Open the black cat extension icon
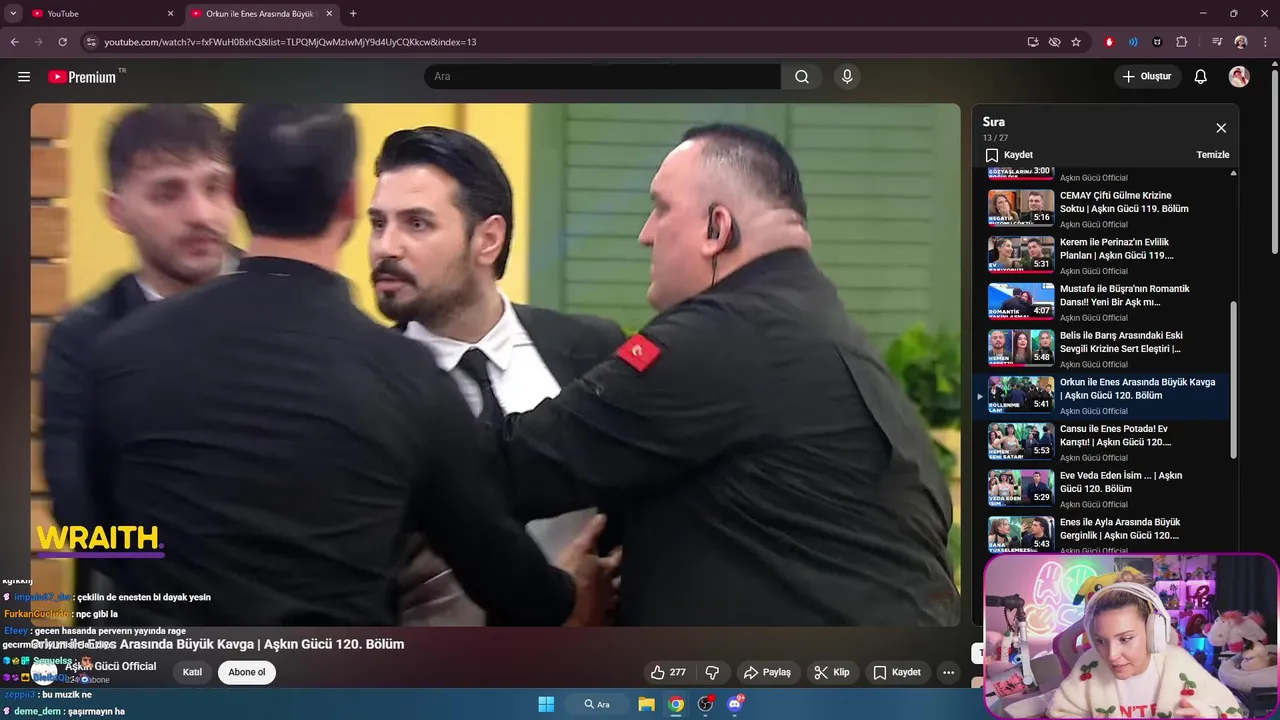The width and height of the screenshot is (1280, 720). point(1157,42)
